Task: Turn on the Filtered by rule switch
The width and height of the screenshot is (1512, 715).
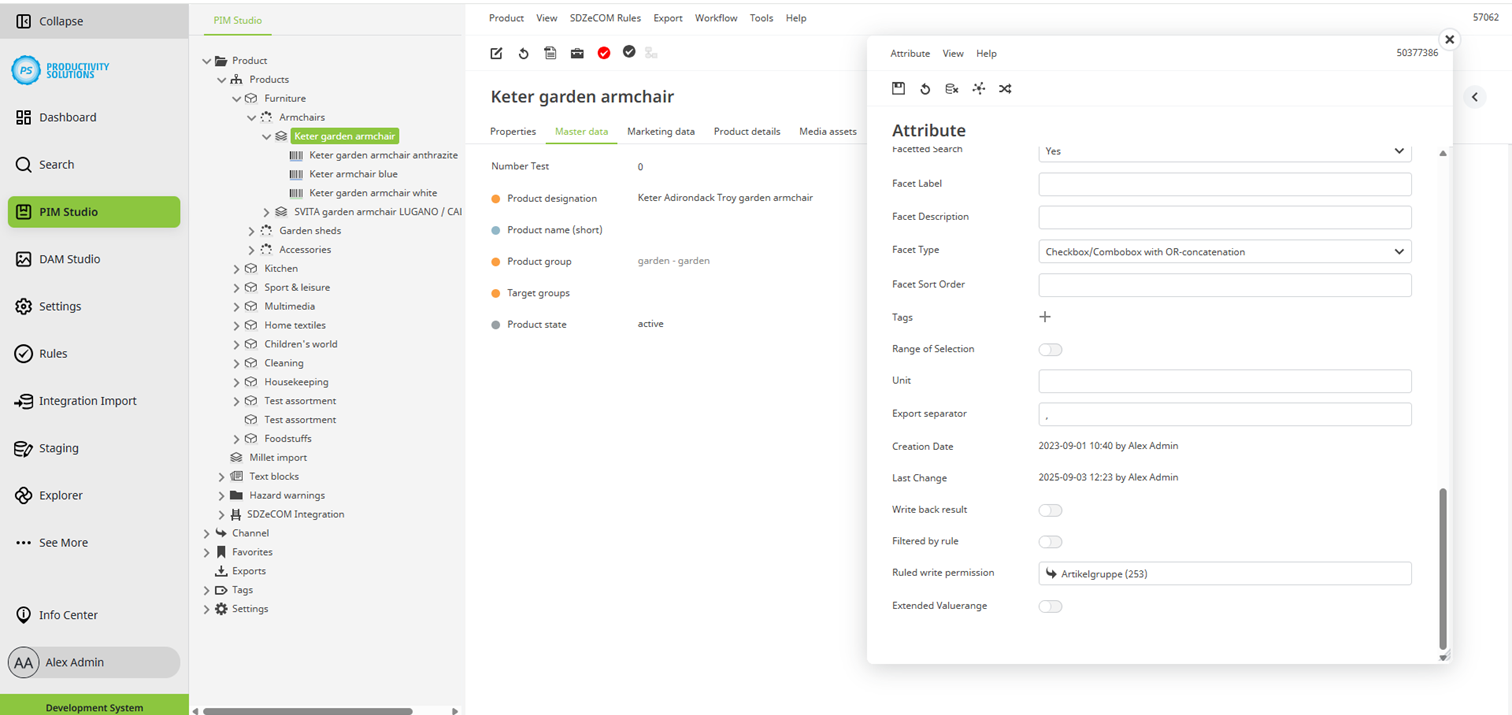Action: coord(1050,542)
